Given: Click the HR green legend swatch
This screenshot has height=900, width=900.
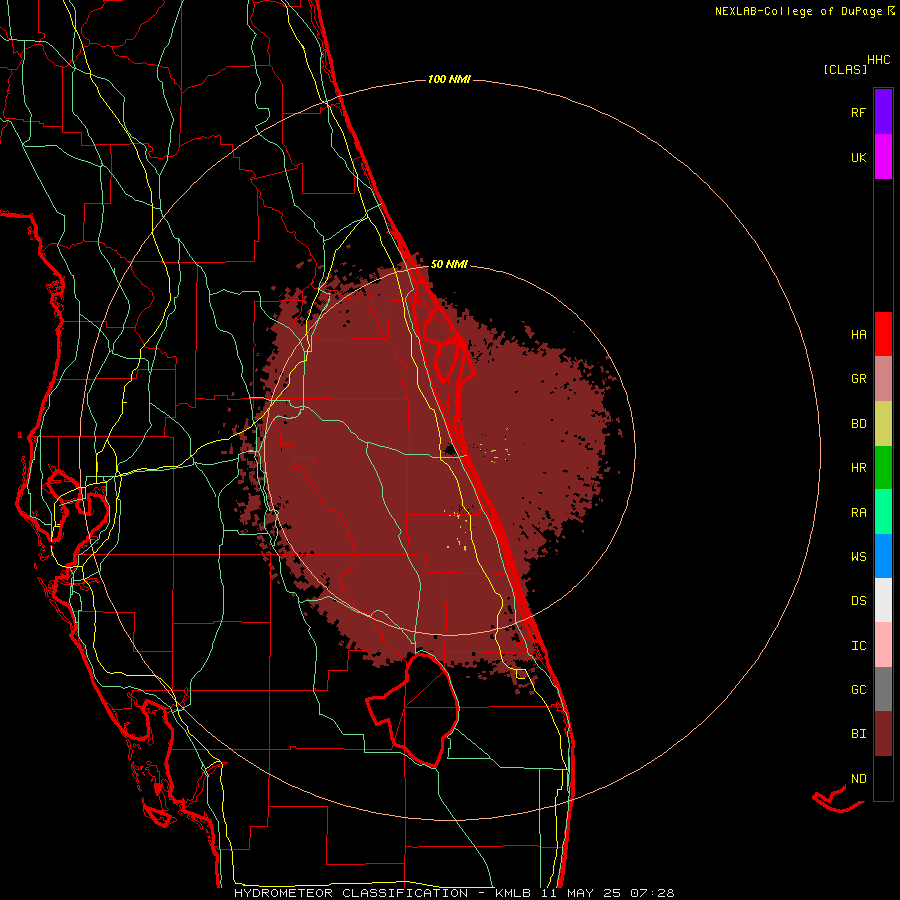Looking at the screenshot, I should pos(883,468).
